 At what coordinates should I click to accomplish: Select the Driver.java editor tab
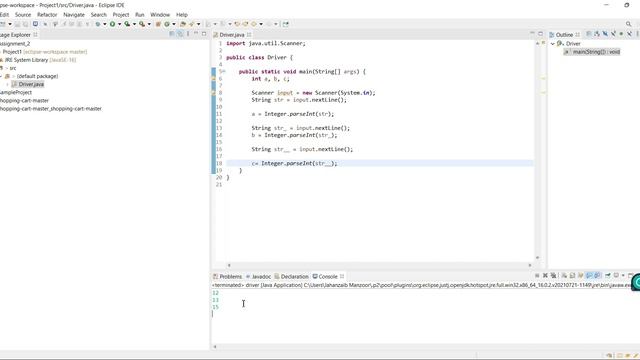tap(232, 35)
